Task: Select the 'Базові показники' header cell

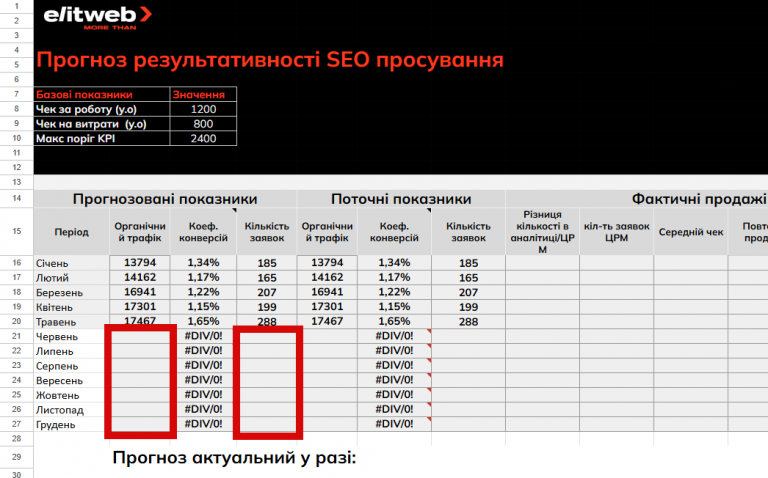Action: point(102,94)
